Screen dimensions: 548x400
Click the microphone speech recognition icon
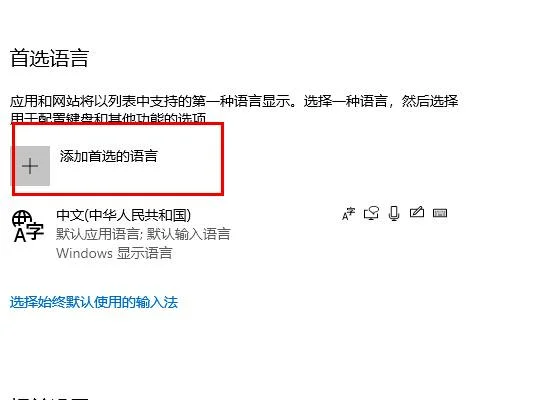[394, 213]
